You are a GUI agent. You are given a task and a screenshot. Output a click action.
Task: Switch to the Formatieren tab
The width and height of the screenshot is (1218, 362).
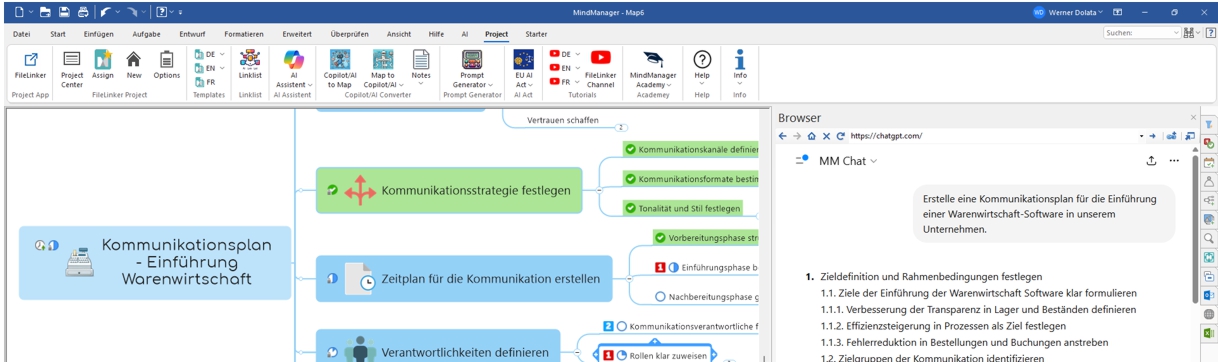point(244,34)
